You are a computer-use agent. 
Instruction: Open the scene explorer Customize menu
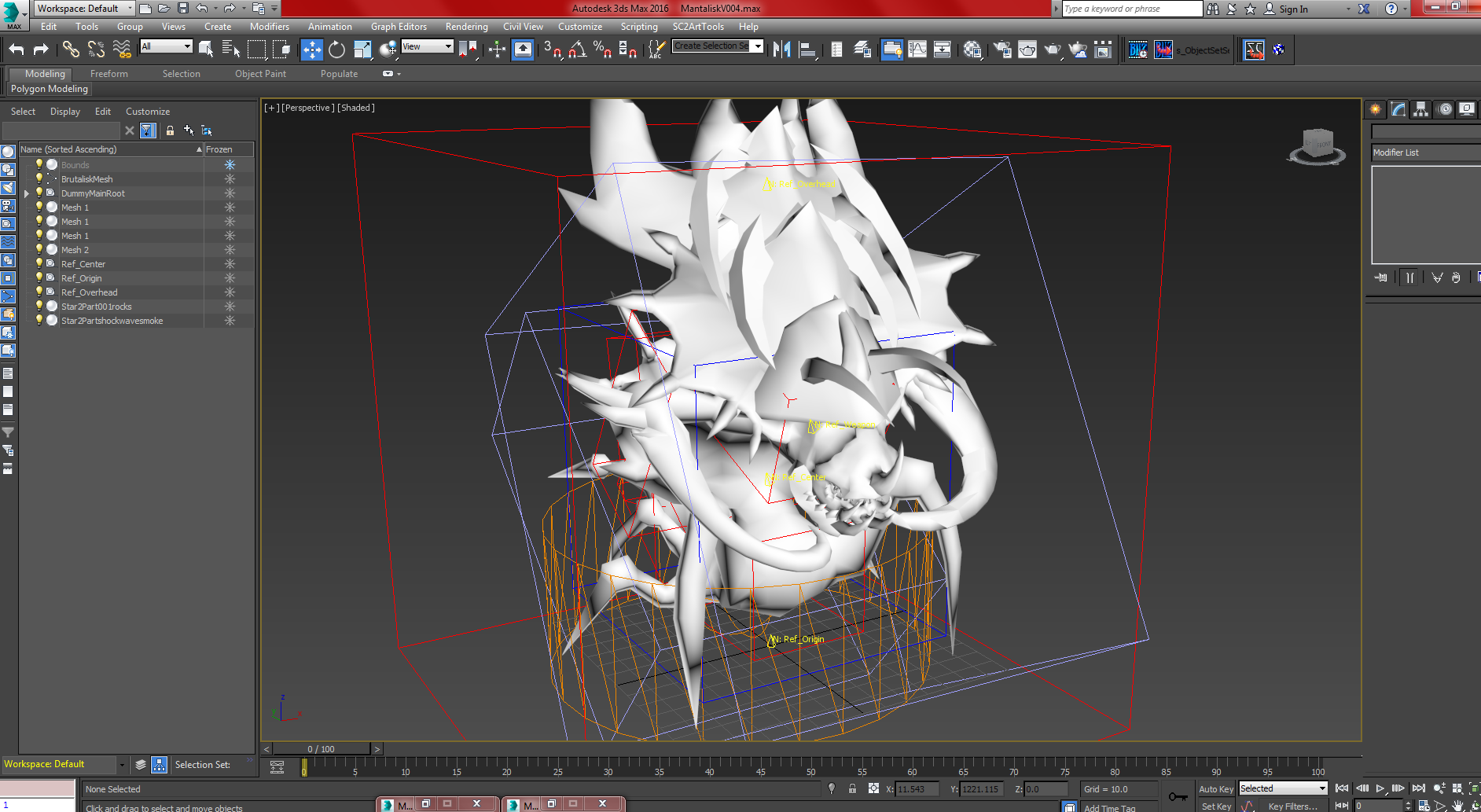click(148, 112)
